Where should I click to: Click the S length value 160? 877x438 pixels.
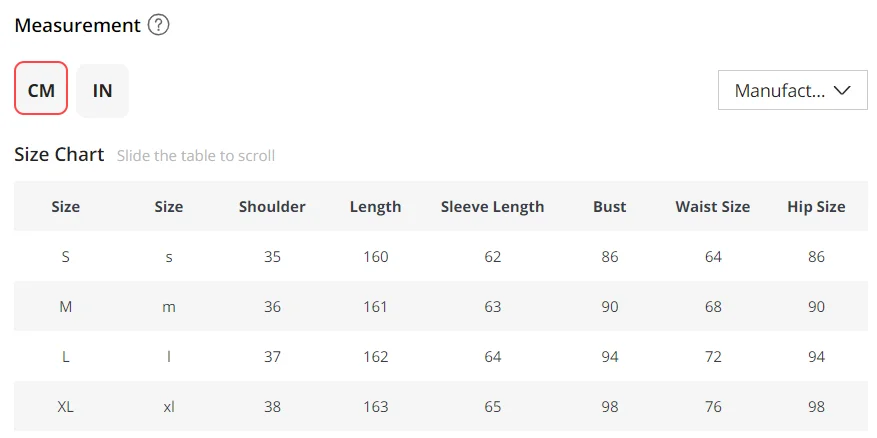pos(375,257)
